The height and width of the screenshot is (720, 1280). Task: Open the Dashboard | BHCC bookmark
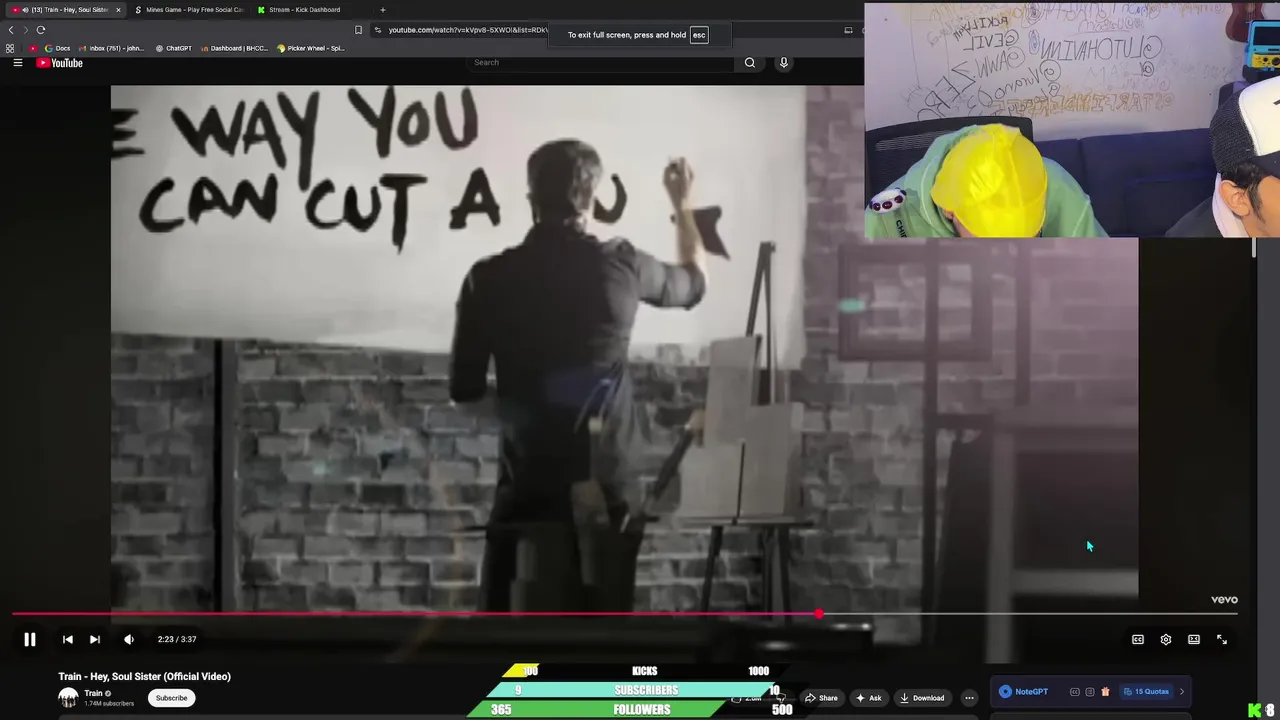pos(234,48)
